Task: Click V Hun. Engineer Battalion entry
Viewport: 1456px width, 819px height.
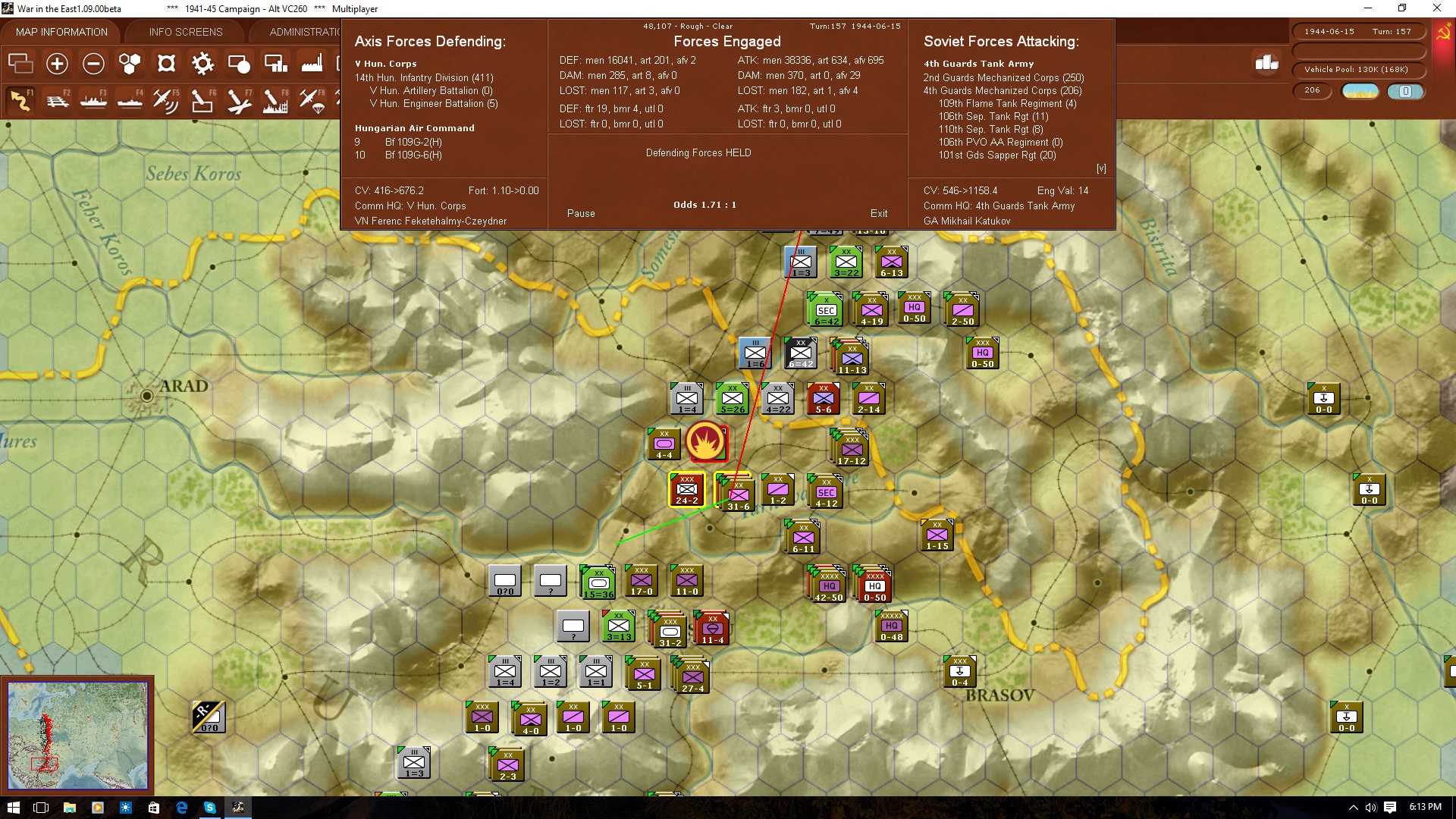Action: (434, 103)
